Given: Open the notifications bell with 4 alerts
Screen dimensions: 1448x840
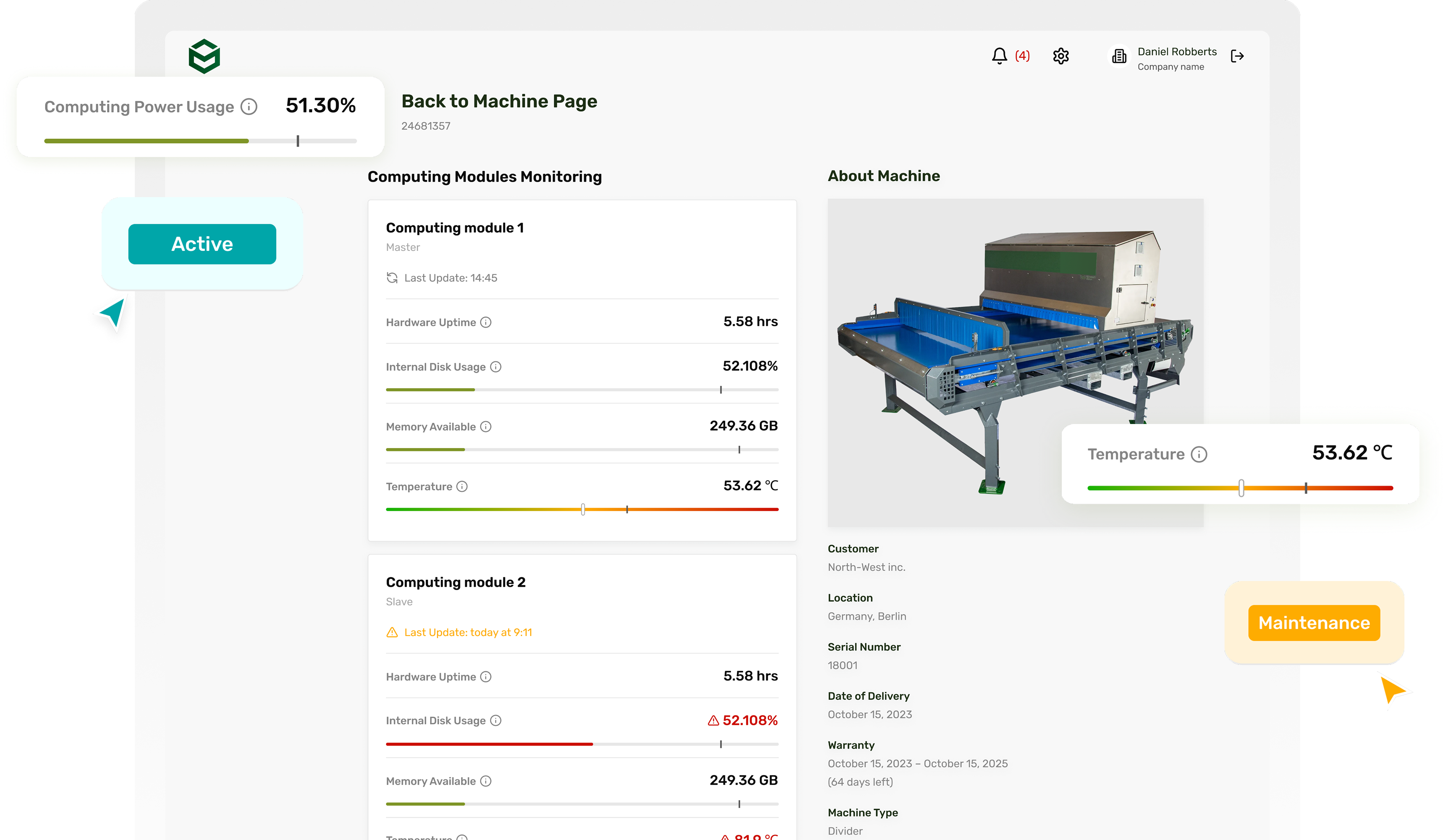Looking at the screenshot, I should (1000, 56).
